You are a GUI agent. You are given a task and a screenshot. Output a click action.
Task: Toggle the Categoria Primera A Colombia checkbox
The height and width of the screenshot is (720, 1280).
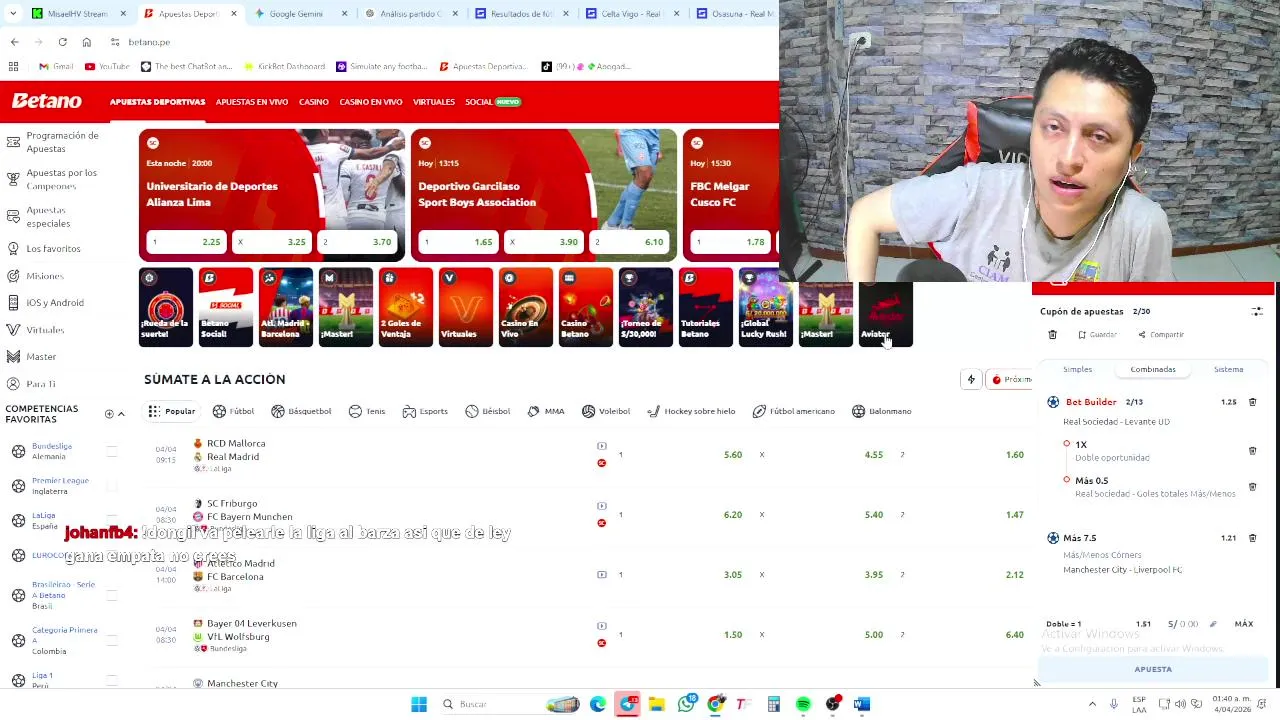pyautogui.click(x=112, y=640)
